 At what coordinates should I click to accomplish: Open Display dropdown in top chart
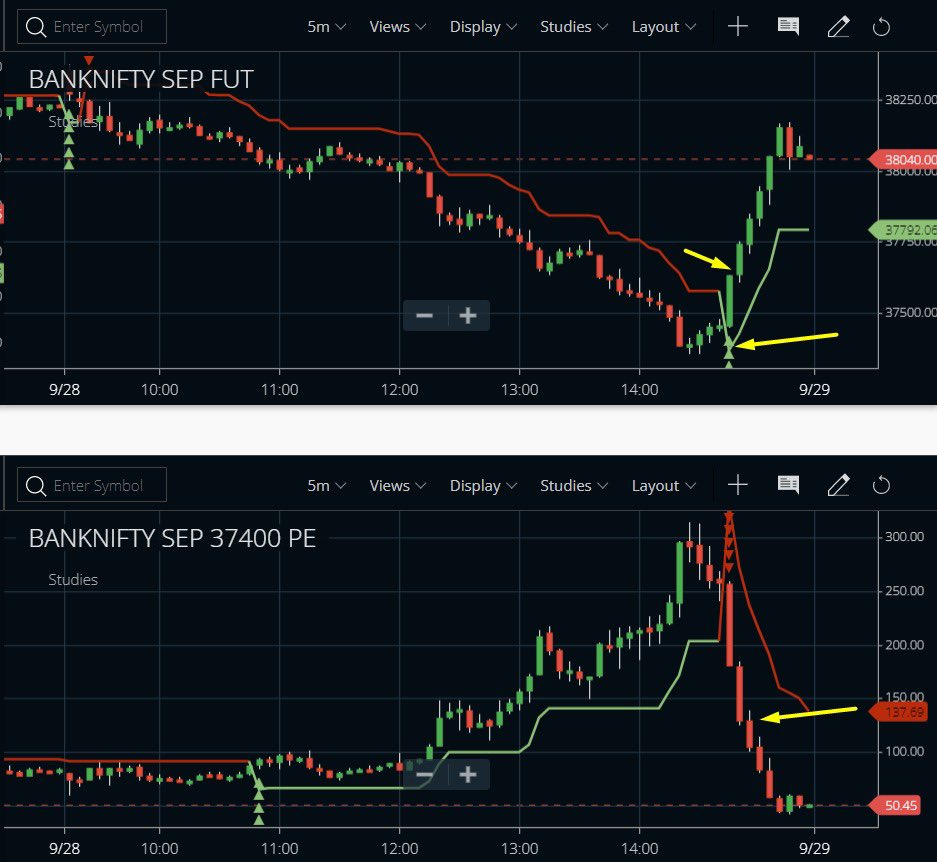point(483,27)
